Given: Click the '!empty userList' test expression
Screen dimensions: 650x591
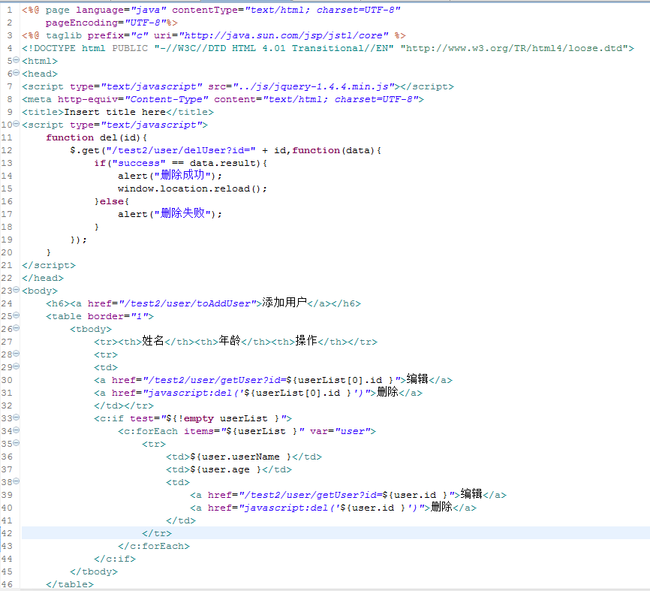Looking at the screenshot, I should click(225, 418).
